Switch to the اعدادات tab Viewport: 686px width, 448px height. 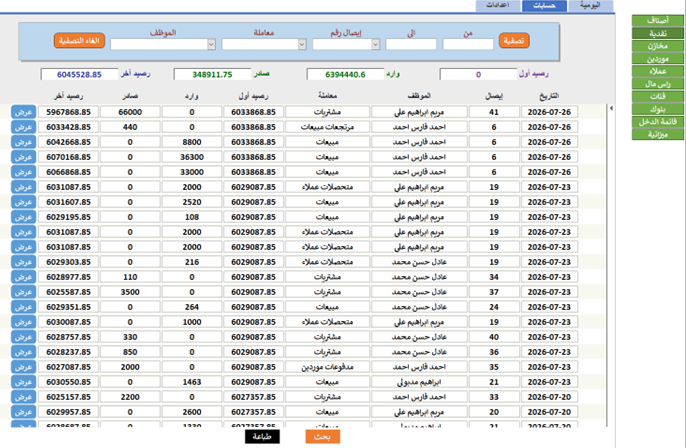click(x=498, y=6)
